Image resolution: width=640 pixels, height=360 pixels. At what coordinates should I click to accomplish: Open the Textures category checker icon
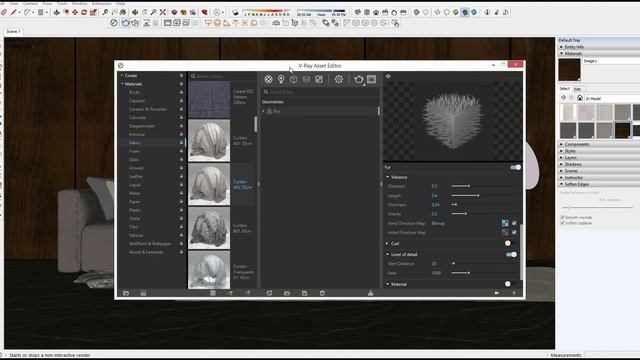coord(319,79)
